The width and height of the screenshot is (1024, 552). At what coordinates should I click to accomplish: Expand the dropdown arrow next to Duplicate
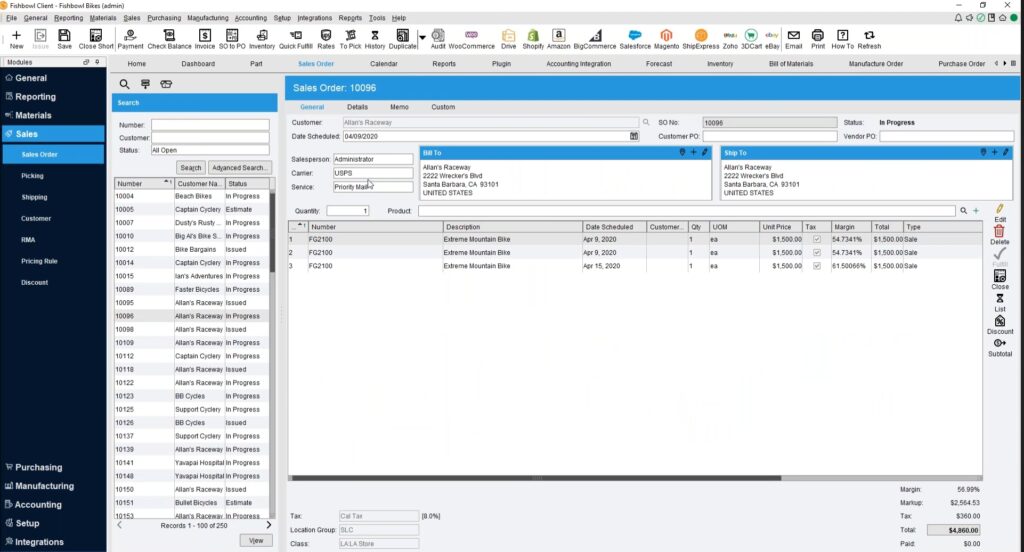click(422, 38)
